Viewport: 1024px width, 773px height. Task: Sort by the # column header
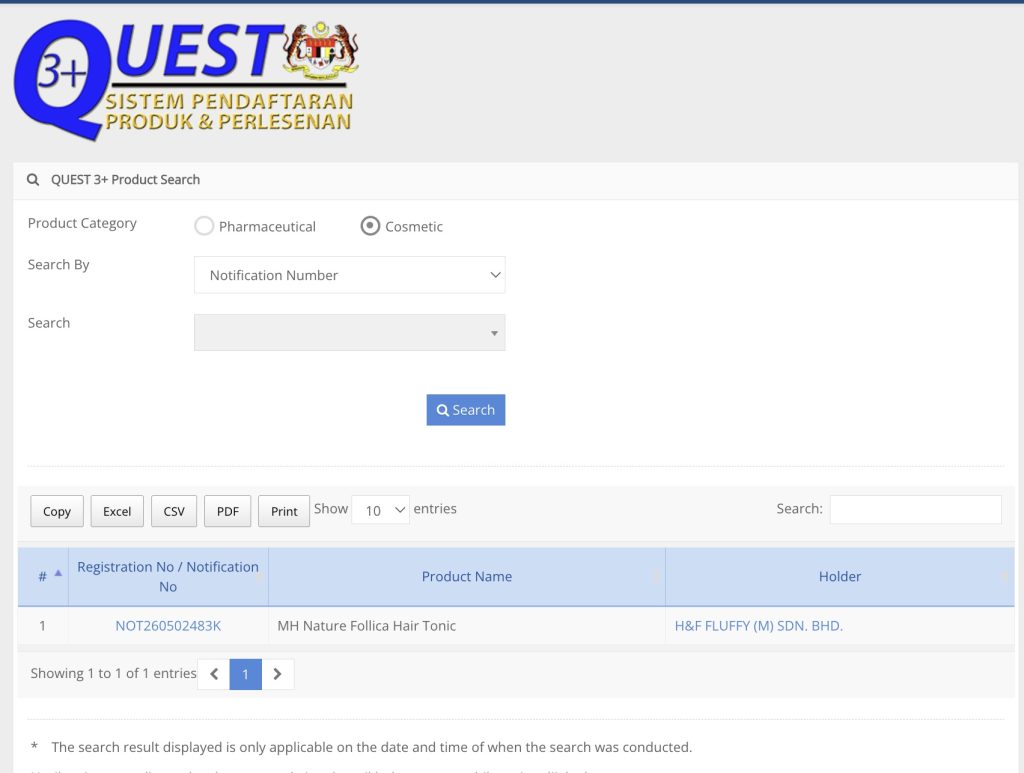[43, 576]
